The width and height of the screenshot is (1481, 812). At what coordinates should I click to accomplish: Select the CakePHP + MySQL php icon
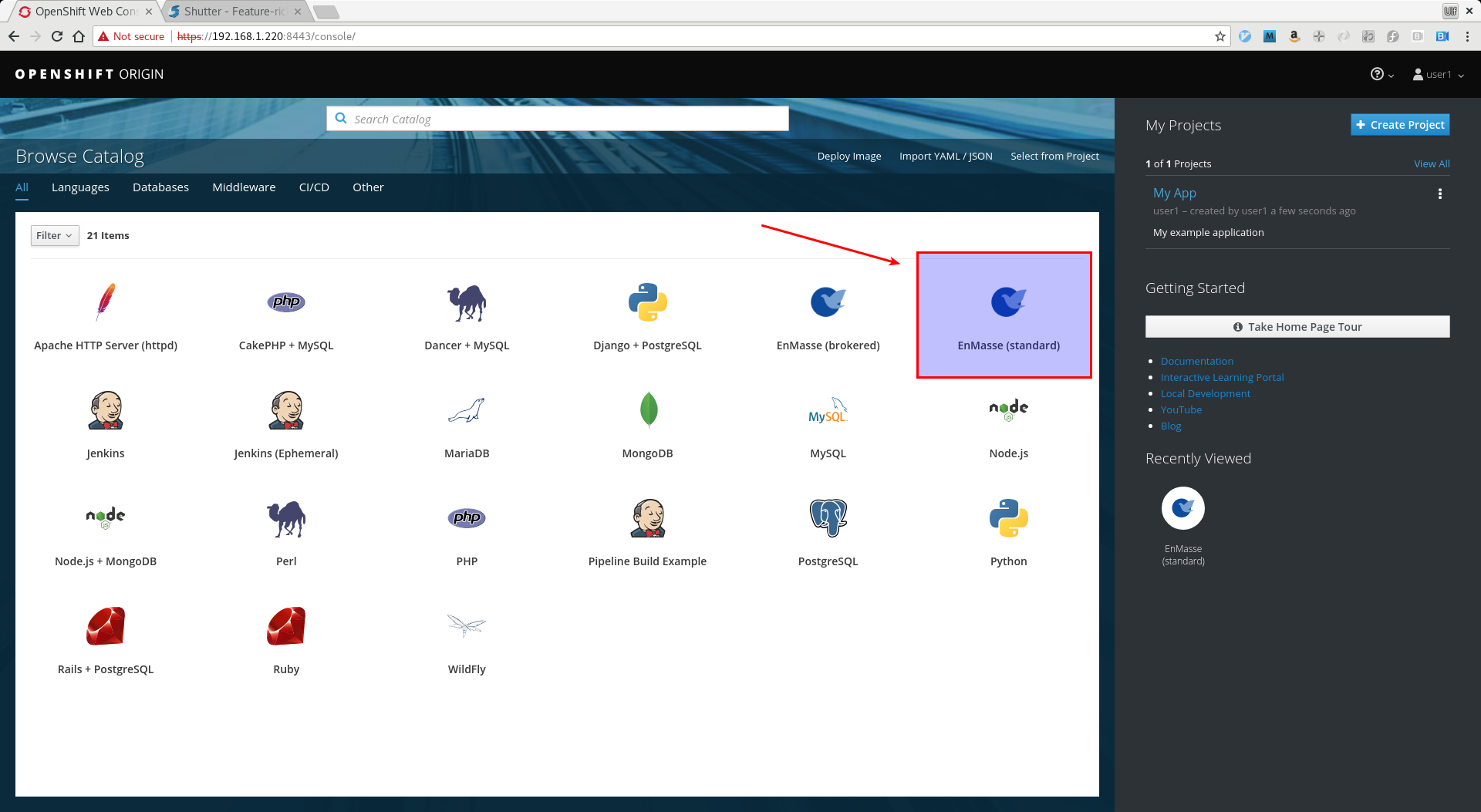click(x=286, y=302)
